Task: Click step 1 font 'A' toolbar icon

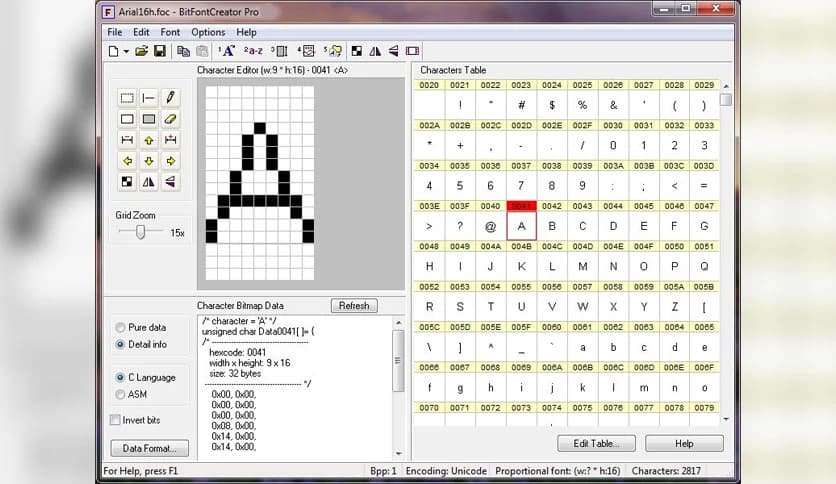Action: click(x=227, y=51)
